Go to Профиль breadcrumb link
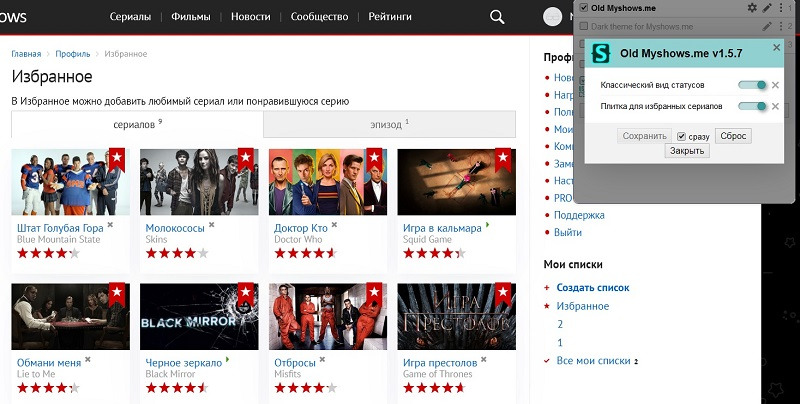Image resolution: width=800 pixels, height=404 pixels. (73, 54)
